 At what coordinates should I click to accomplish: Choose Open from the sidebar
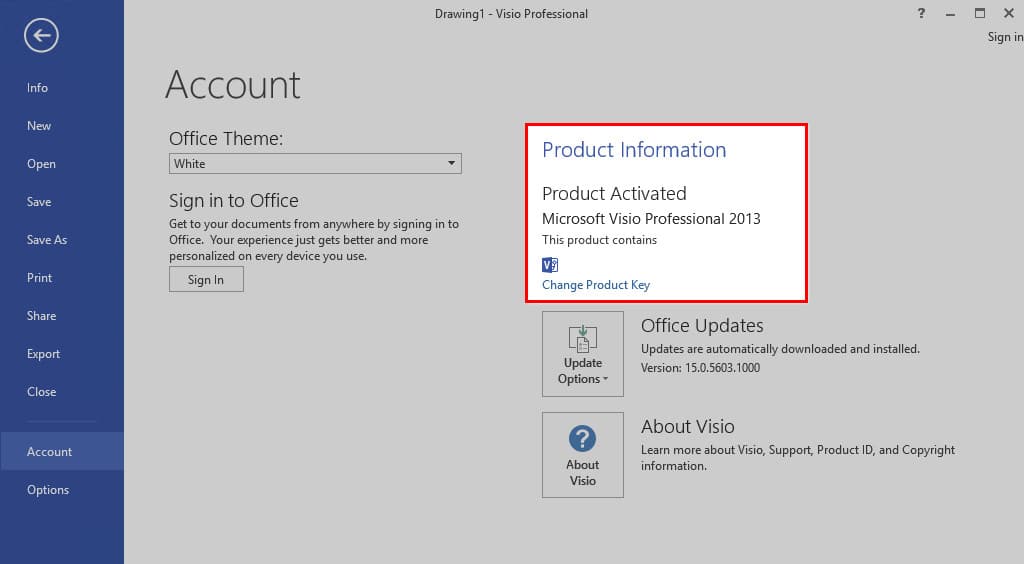tap(41, 164)
